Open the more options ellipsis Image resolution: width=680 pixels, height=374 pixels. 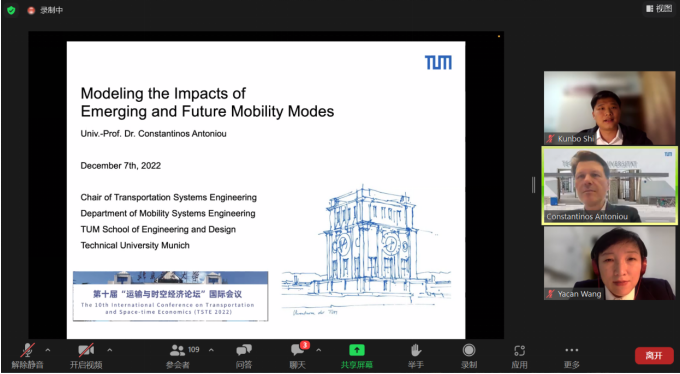pyautogui.click(x=572, y=350)
